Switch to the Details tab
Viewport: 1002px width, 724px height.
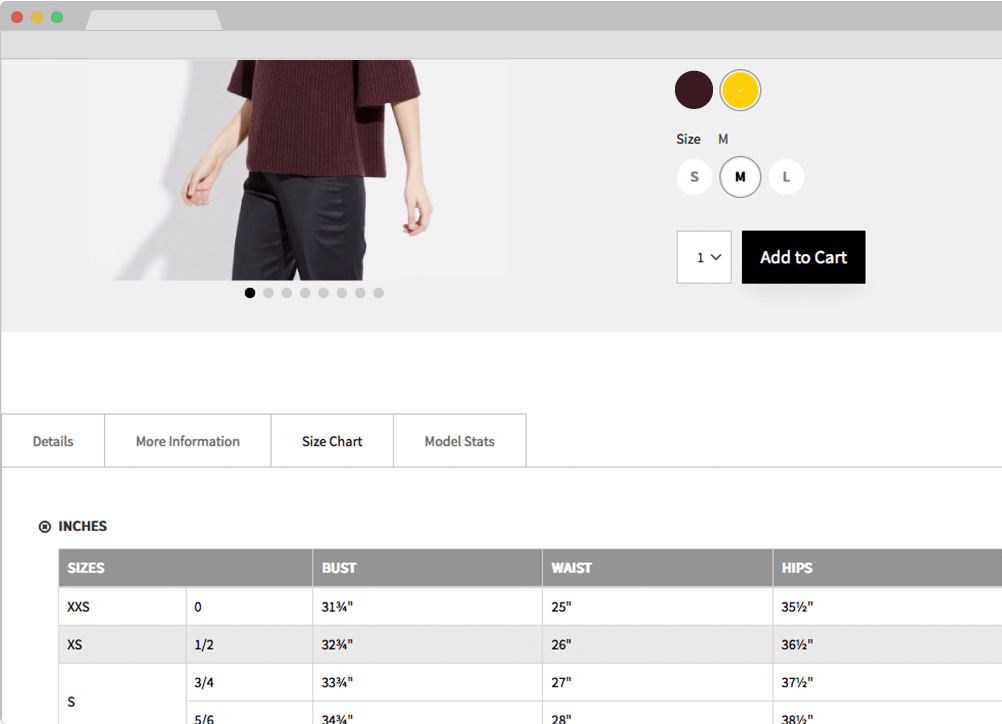tap(53, 441)
